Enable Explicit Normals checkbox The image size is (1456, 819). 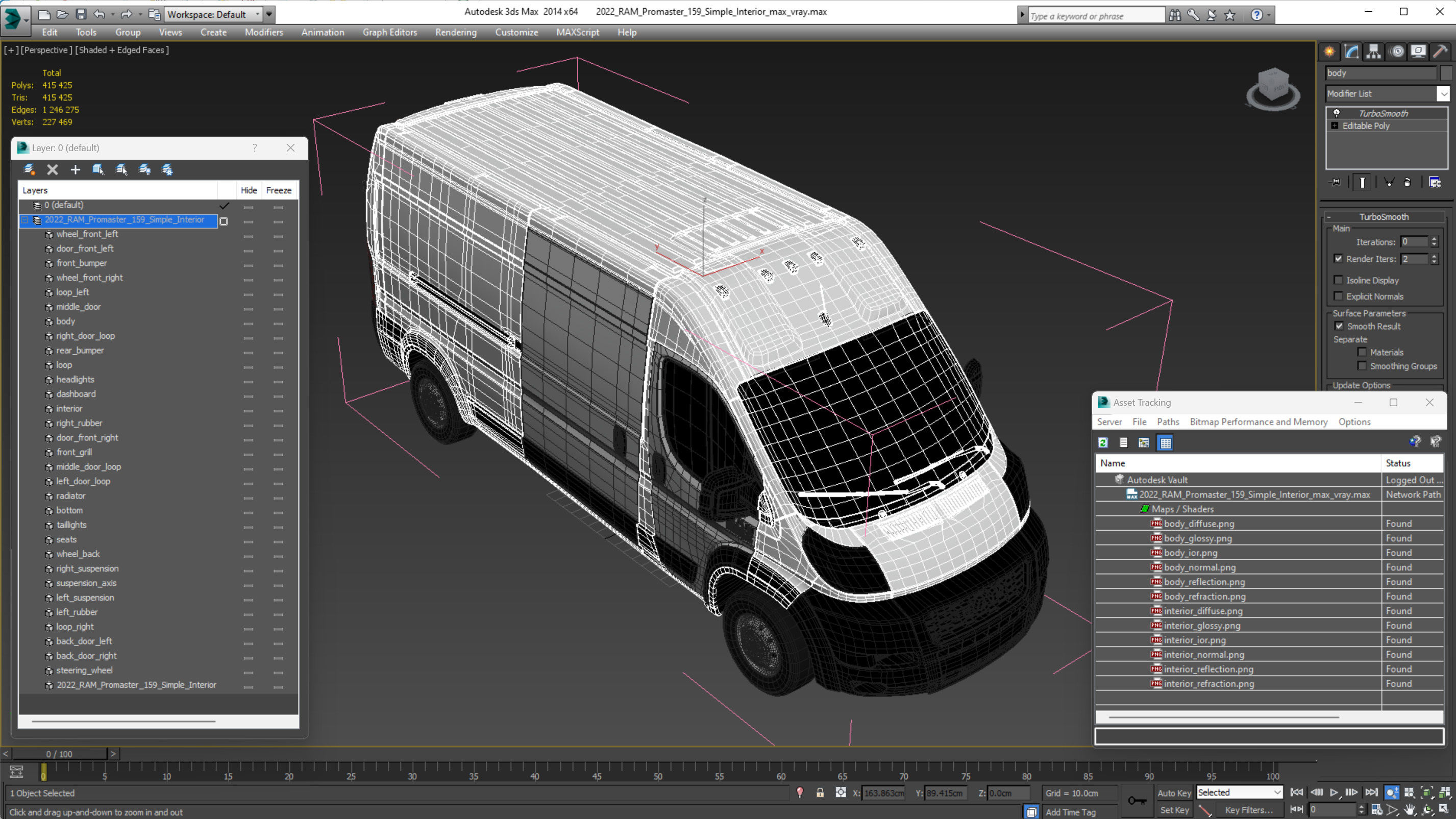click(1338, 296)
